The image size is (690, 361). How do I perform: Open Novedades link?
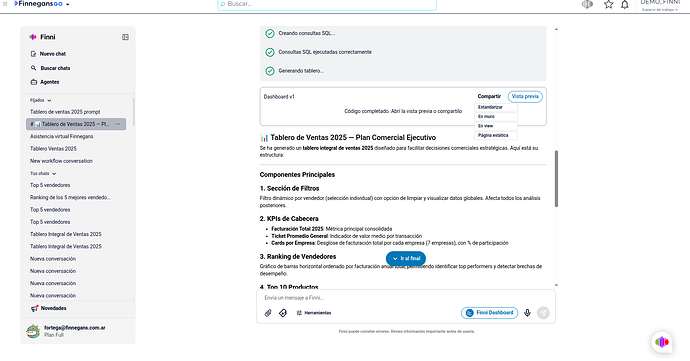pyautogui.click(x=54, y=308)
